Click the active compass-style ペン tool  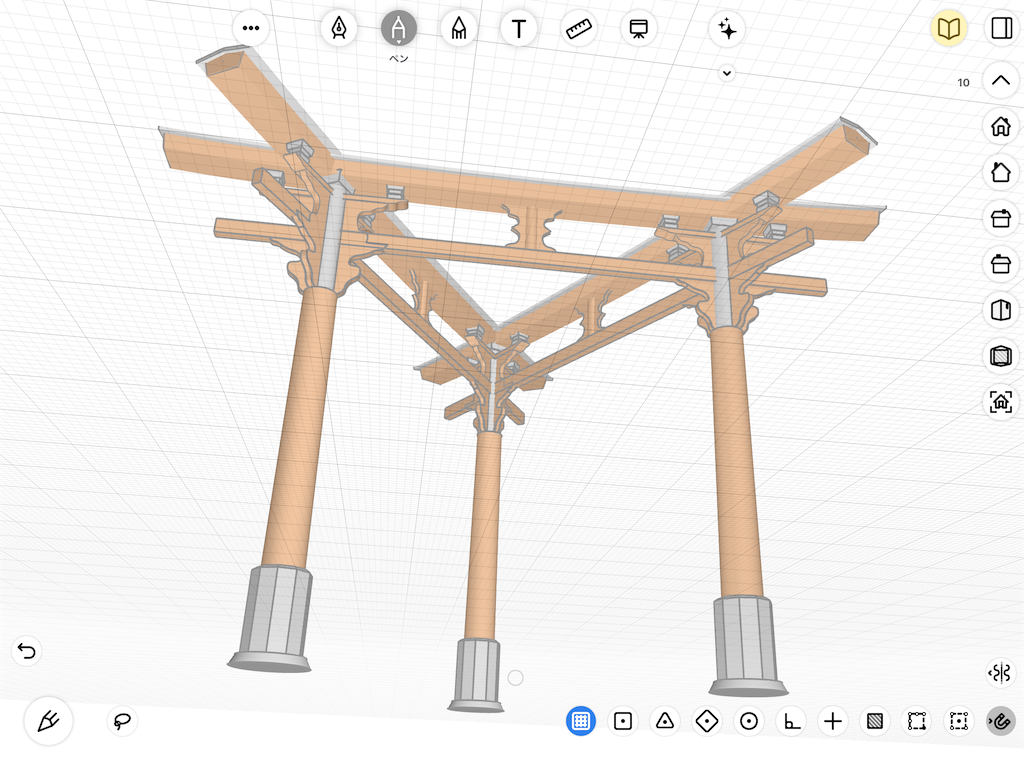398,28
